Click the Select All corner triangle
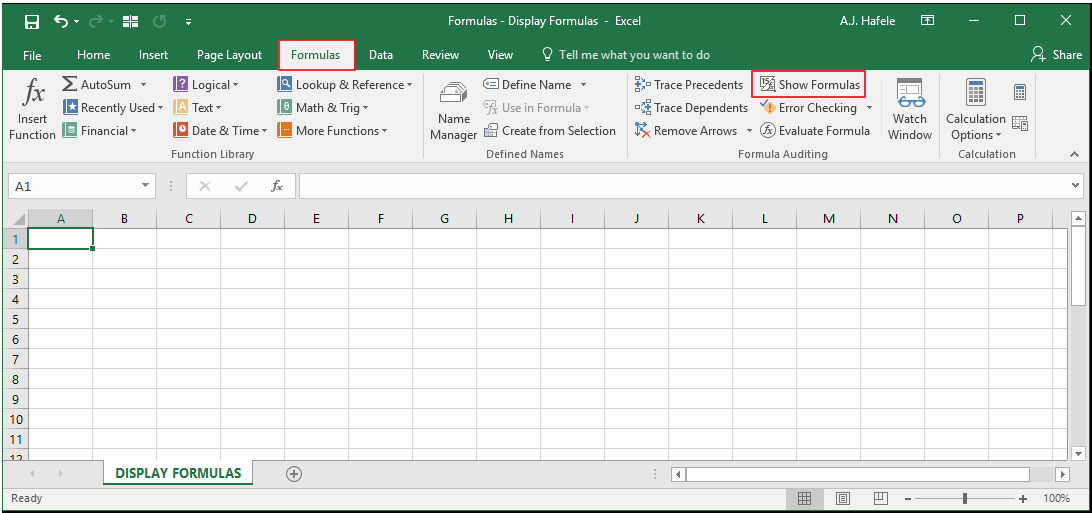The height and width of the screenshot is (513, 1092). pos(18,219)
